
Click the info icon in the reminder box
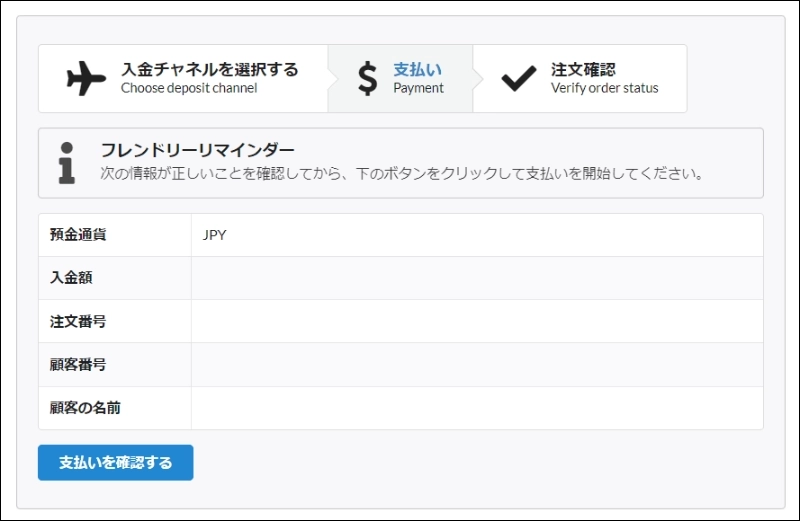click(x=67, y=162)
